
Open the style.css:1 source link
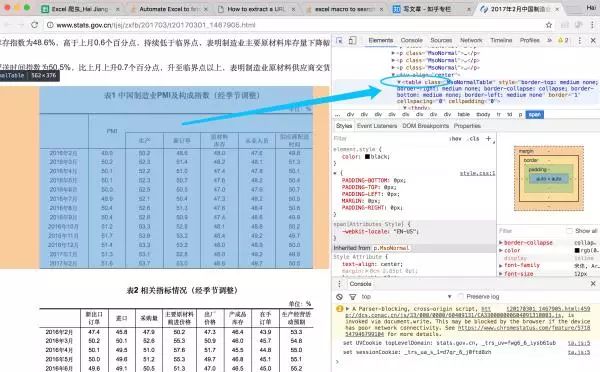click(x=477, y=173)
